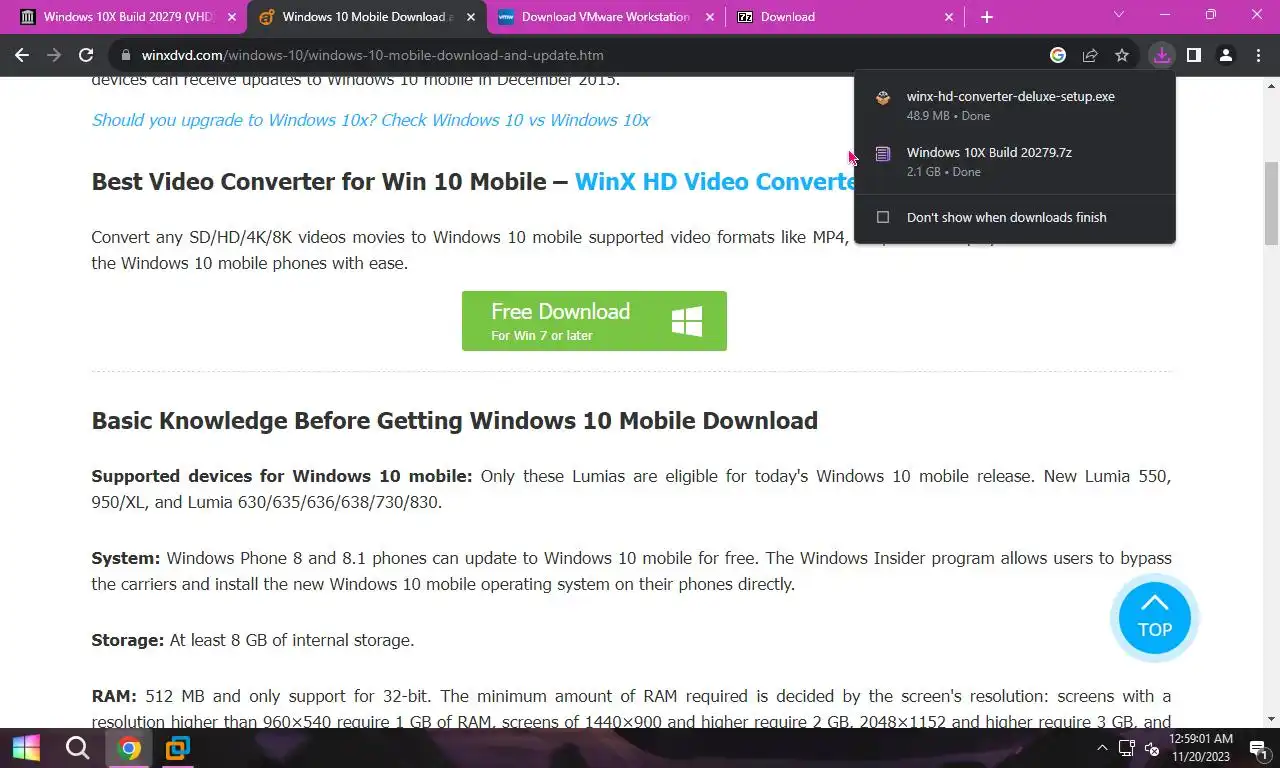Screen dimensions: 1280x768
Task: Open a new browser tab
Action: [x=987, y=17]
